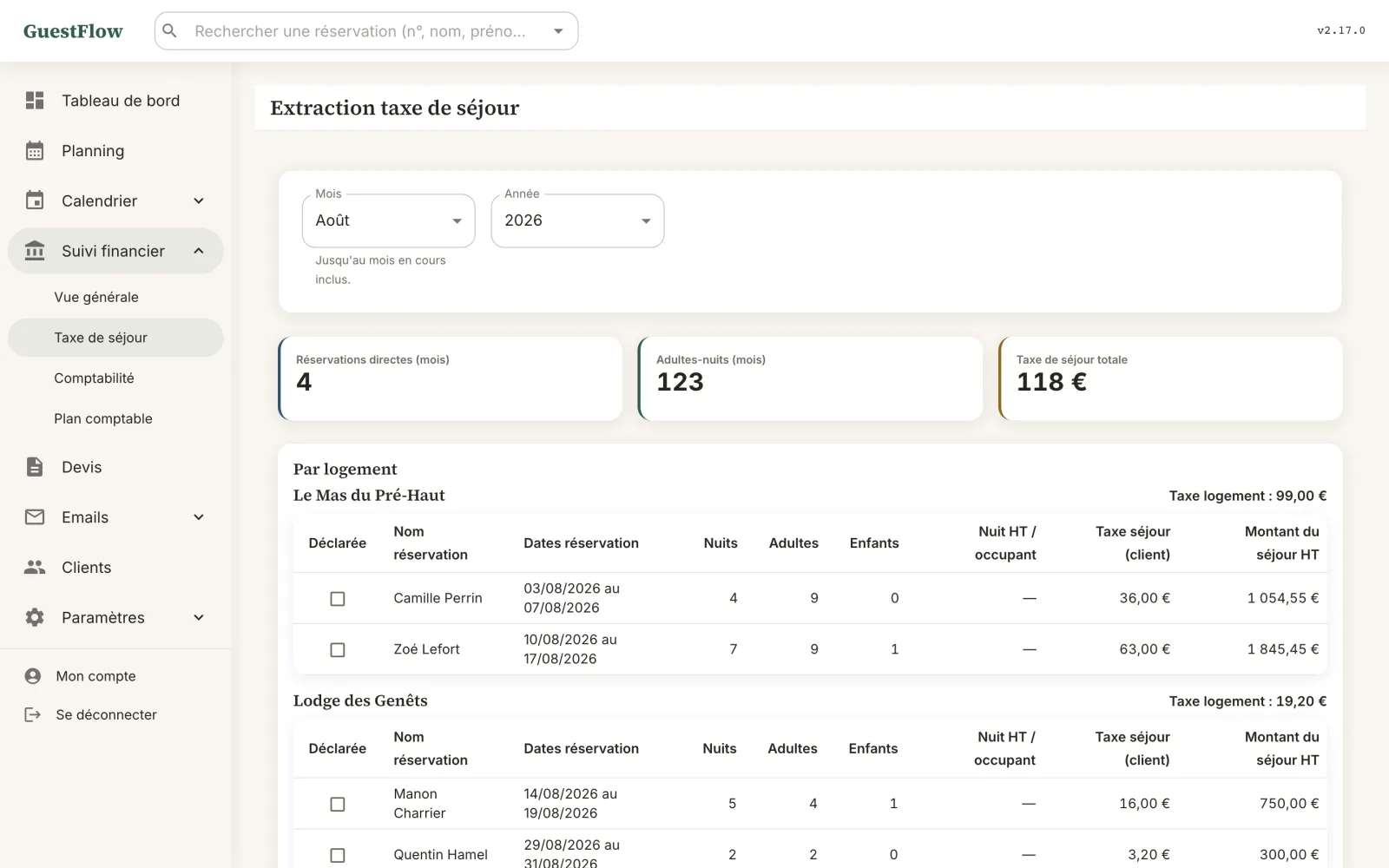Click Zoé Lefort's tax value 63,00 €
1389x868 pixels.
[x=1144, y=649]
